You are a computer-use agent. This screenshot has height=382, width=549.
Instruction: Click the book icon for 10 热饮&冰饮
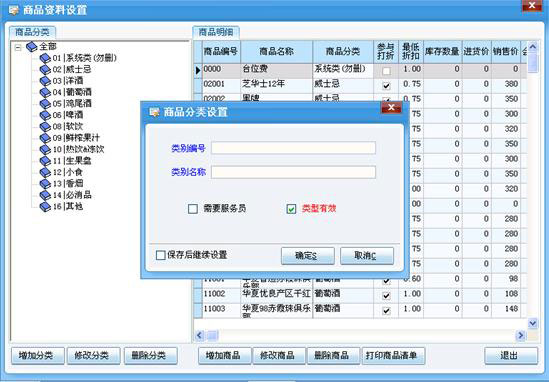[45, 150]
